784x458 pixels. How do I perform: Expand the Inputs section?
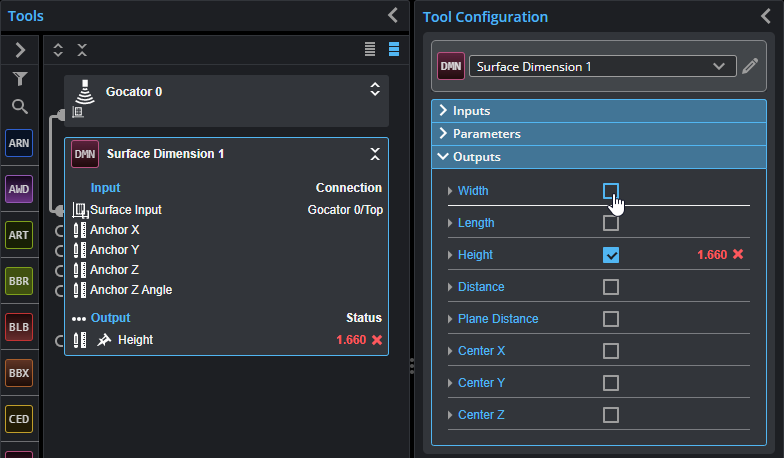pyautogui.click(x=598, y=111)
